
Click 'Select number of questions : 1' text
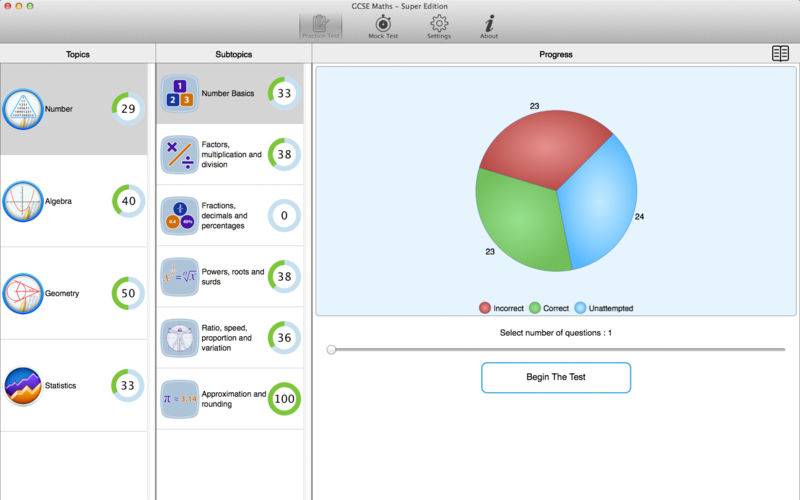click(556, 333)
